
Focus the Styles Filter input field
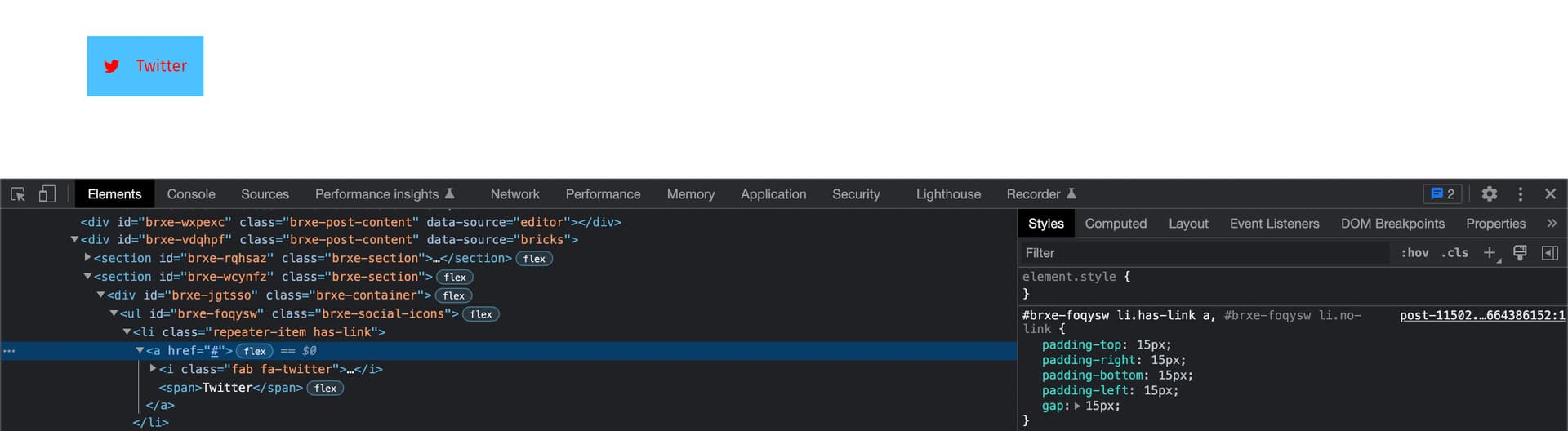coord(1204,253)
